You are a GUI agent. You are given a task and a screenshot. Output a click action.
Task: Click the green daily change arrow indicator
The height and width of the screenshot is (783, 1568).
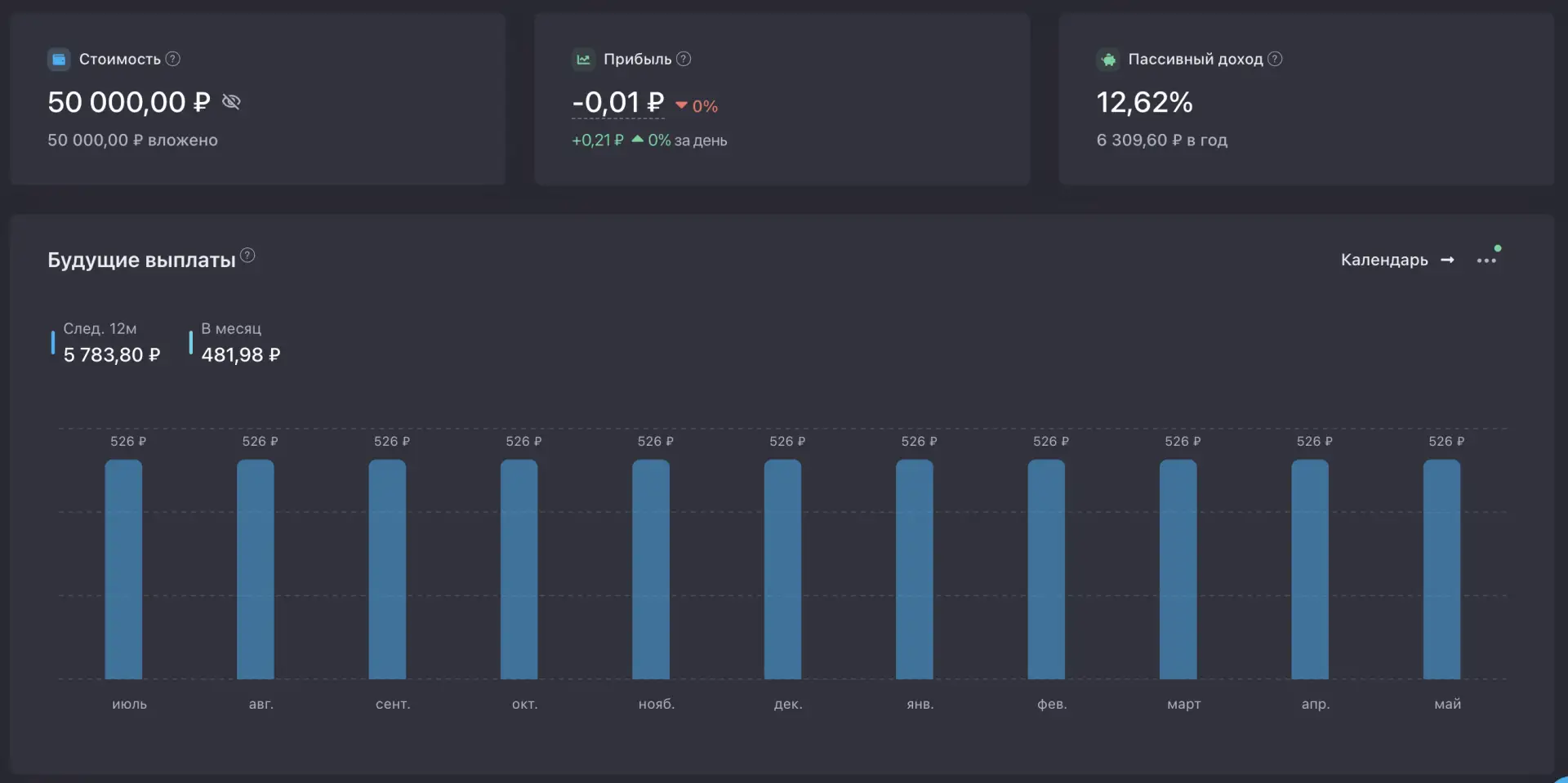(x=638, y=140)
